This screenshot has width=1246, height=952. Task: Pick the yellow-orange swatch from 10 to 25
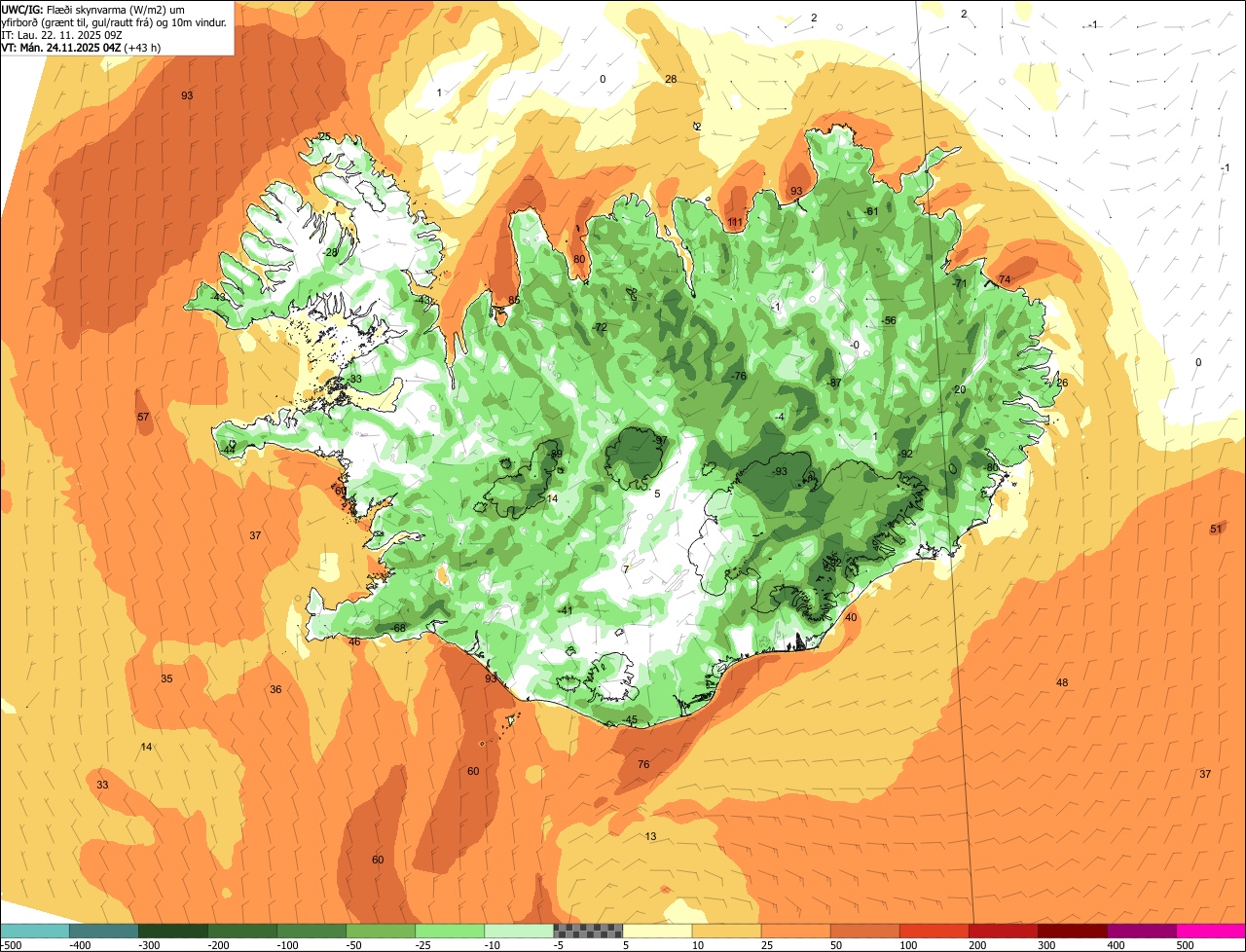[x=726, y=932]
